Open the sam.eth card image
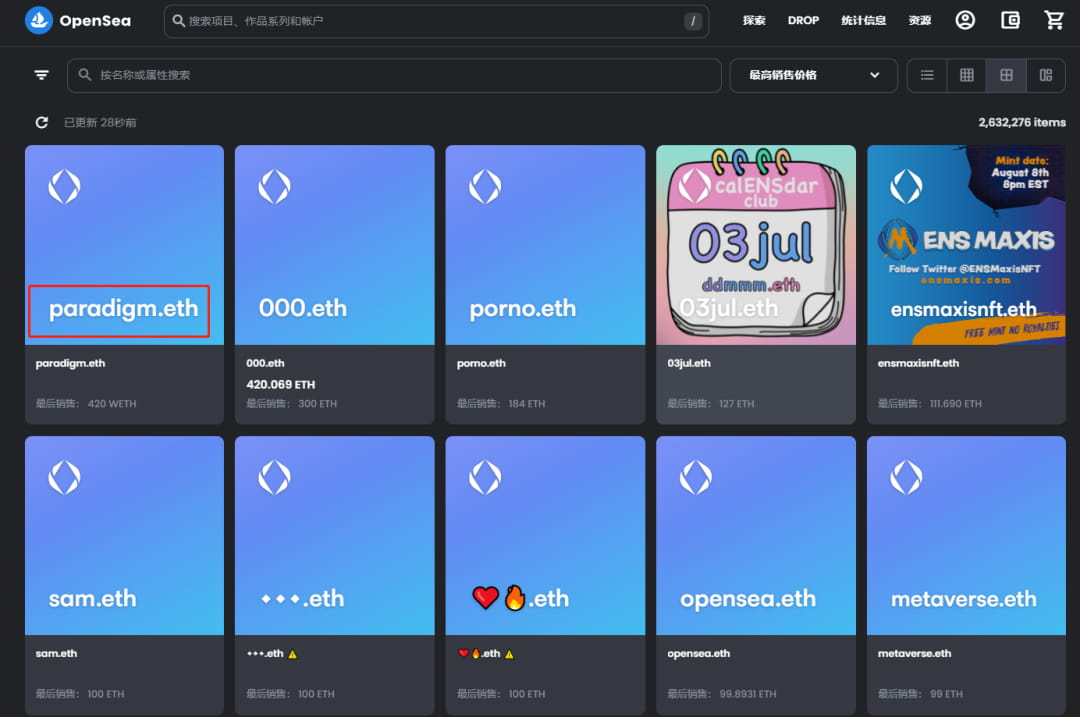Screen dimensions: 1080x717 (124, 535)
